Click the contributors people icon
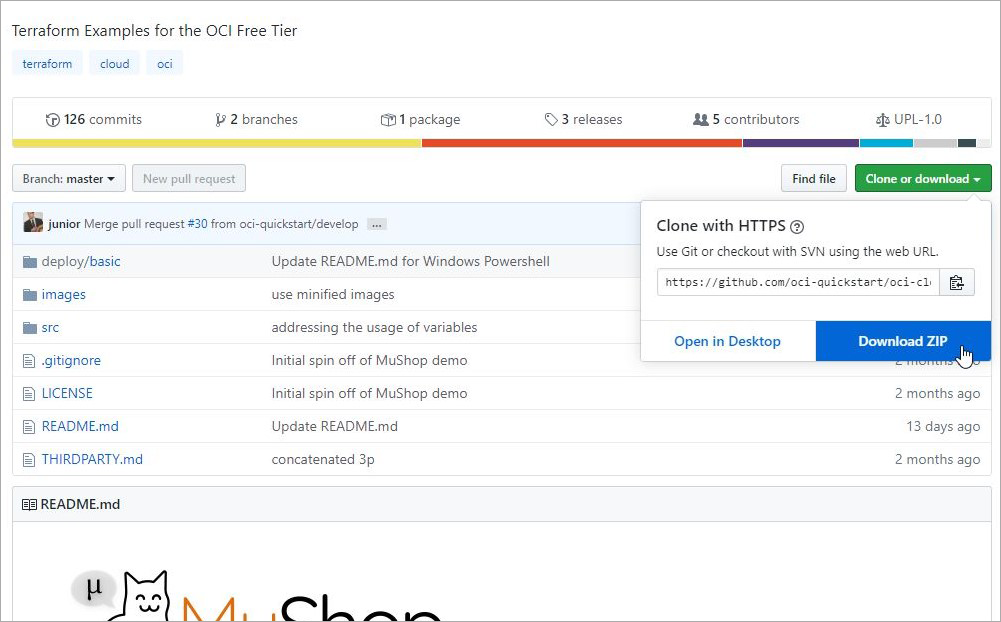 (700, 119)
